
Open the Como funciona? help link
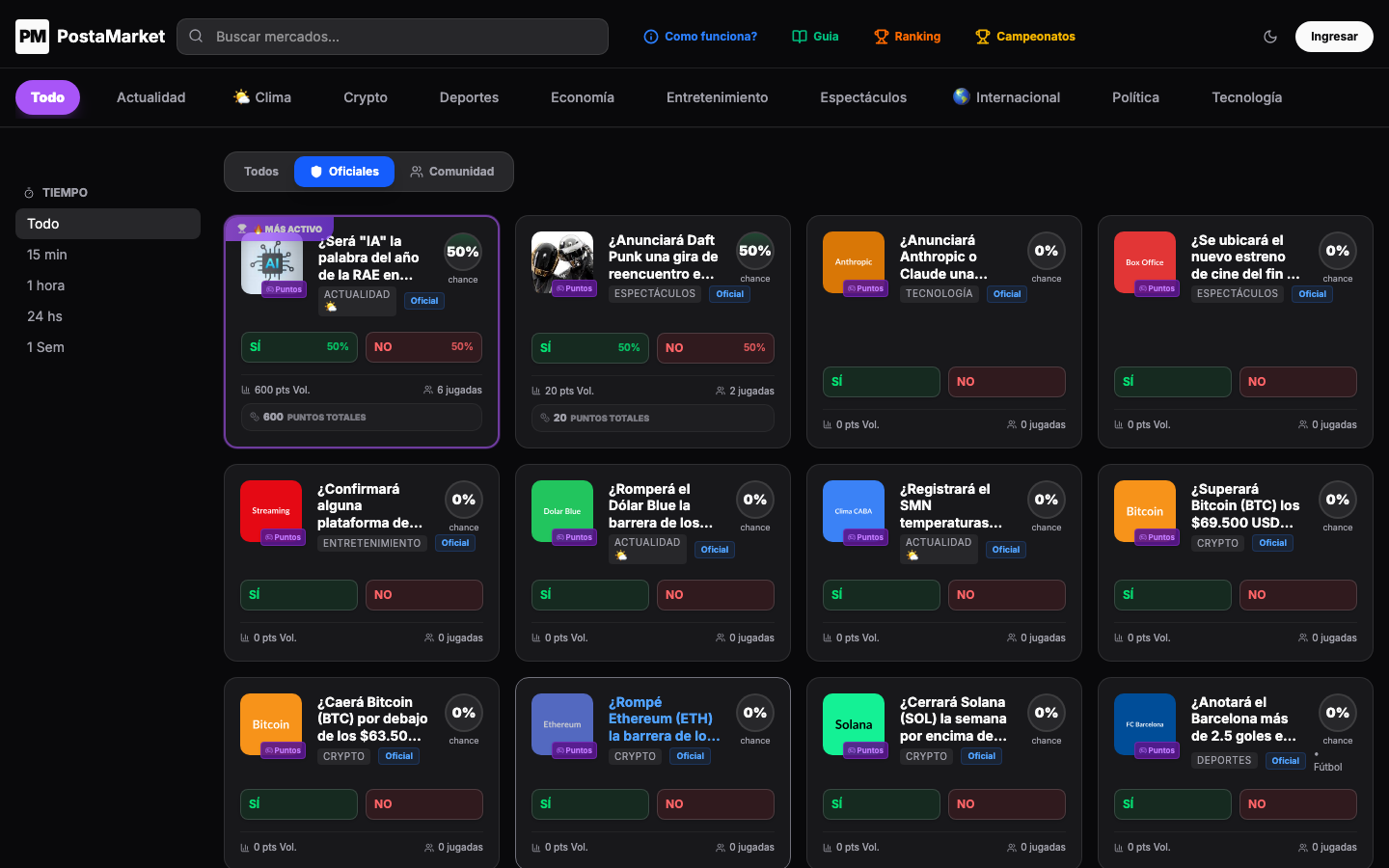[700, 37]
